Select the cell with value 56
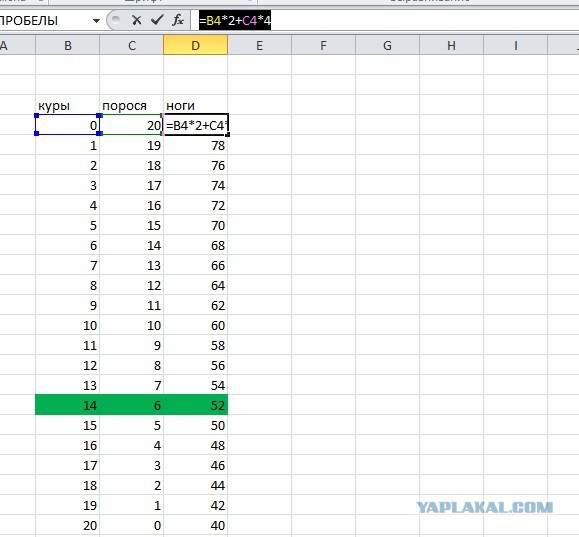 pos(196,365)
